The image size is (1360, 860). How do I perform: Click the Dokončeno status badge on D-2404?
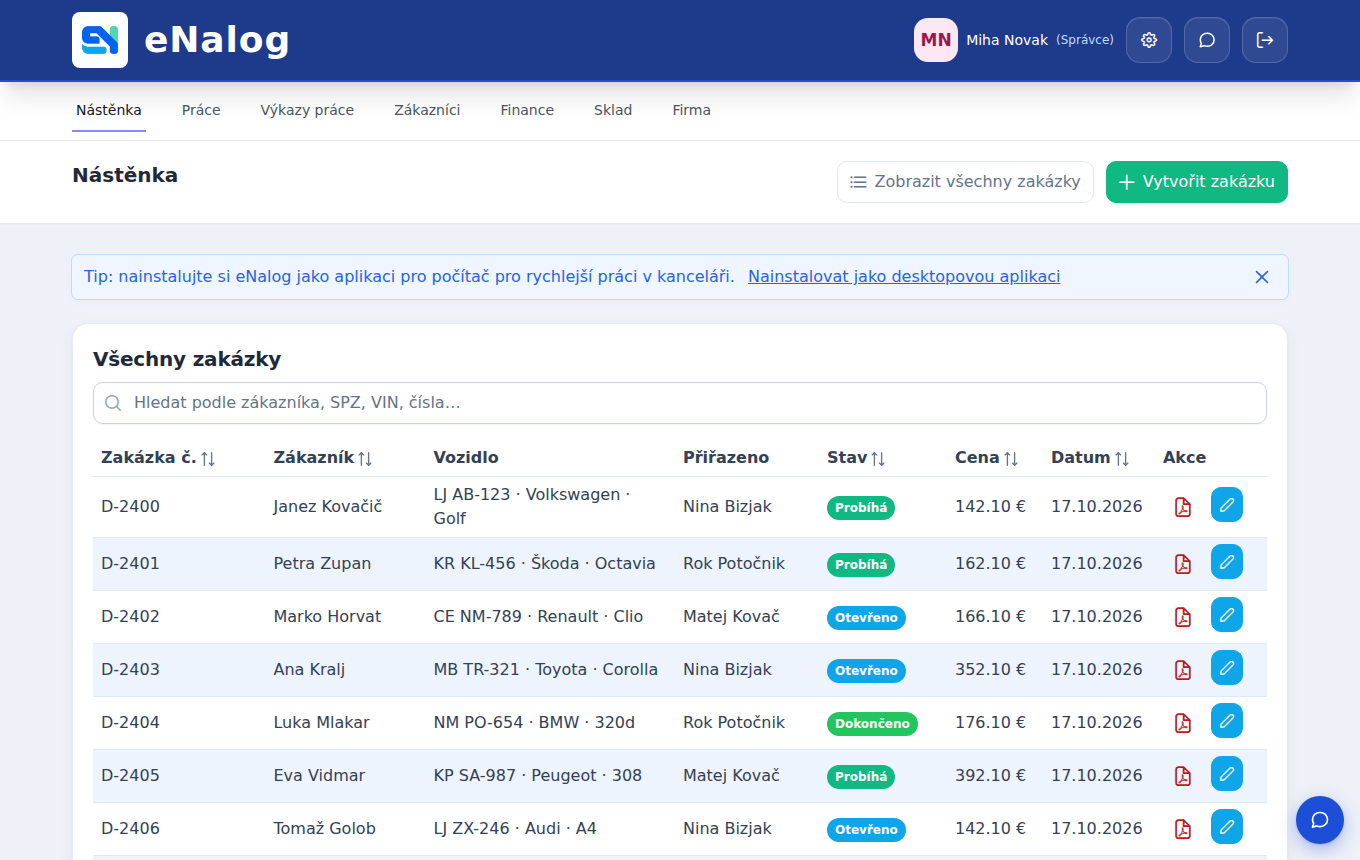click(872, 723)
